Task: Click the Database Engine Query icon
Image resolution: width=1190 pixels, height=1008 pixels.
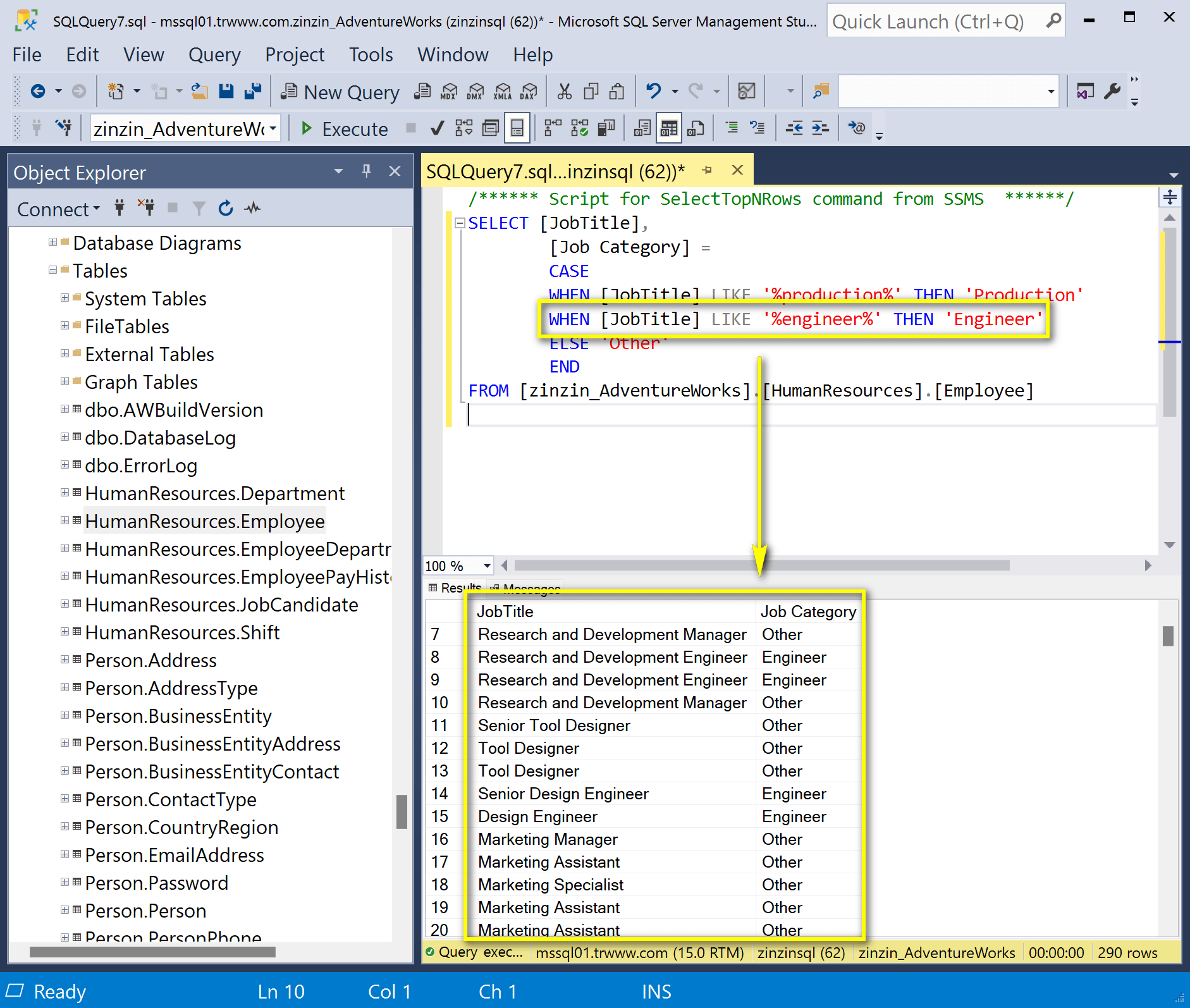Action: 422,92
